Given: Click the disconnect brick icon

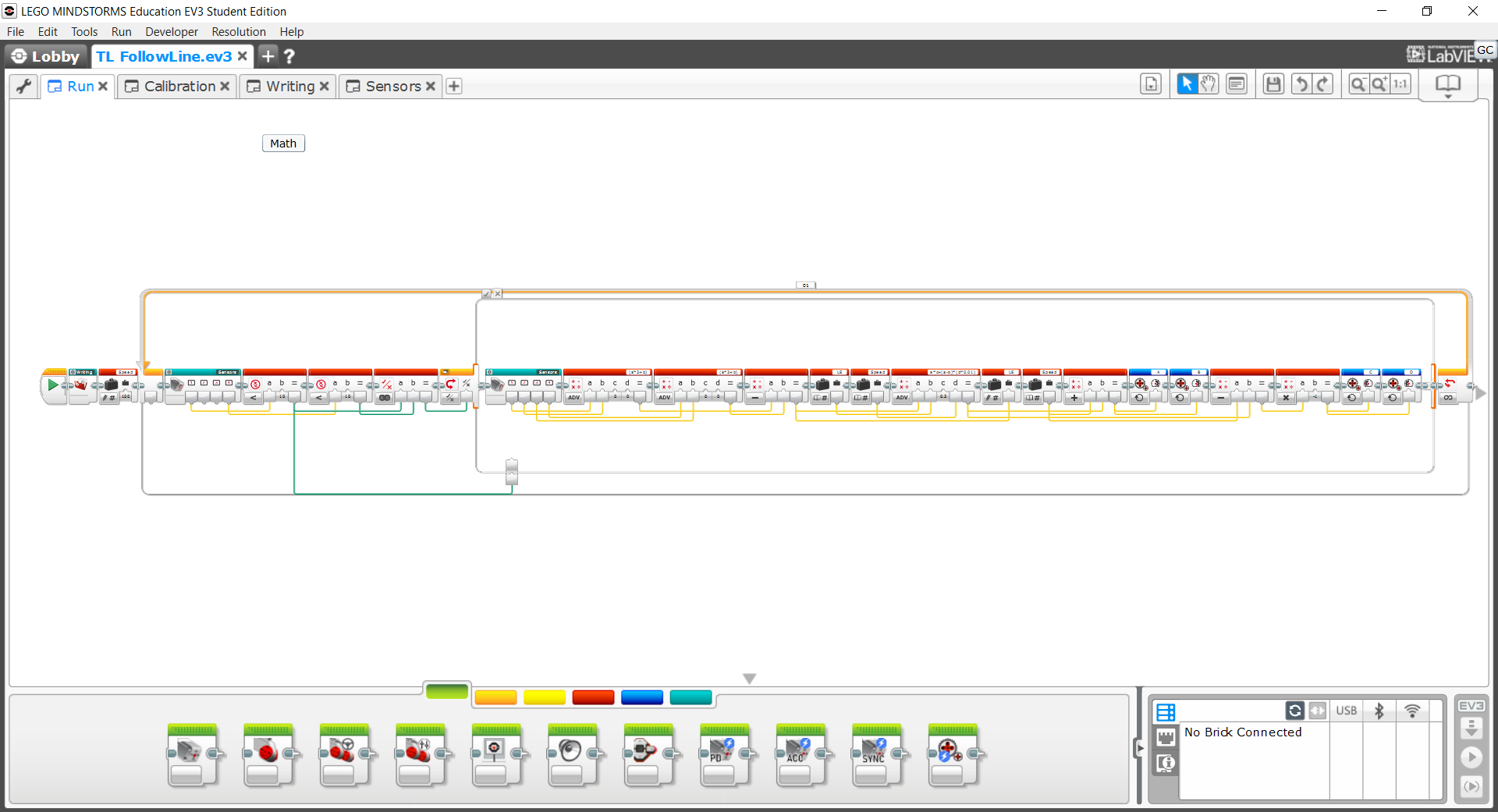Looking at the screenshot, I should (1317, 711).
